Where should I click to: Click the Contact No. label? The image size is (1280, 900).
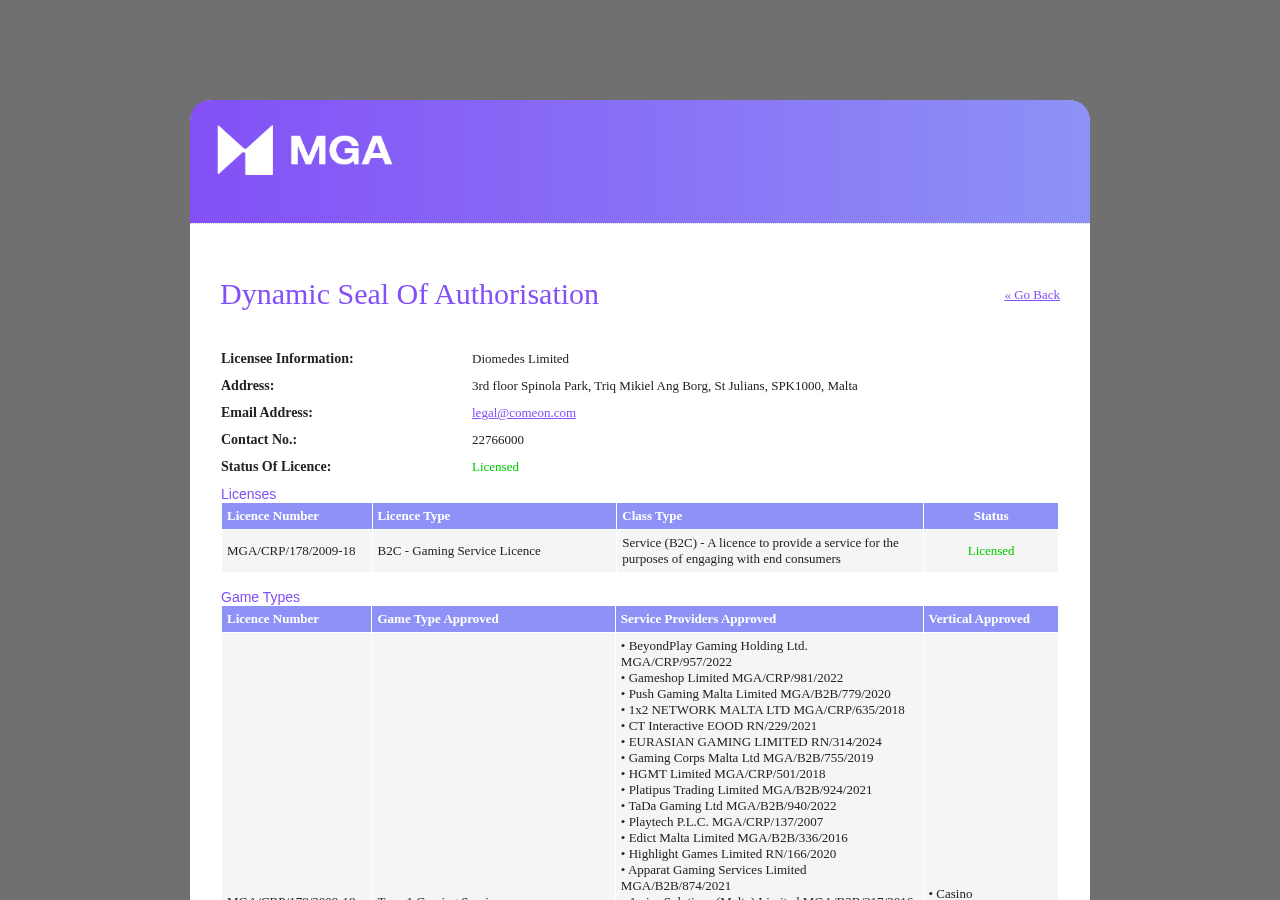click(259, 440)
